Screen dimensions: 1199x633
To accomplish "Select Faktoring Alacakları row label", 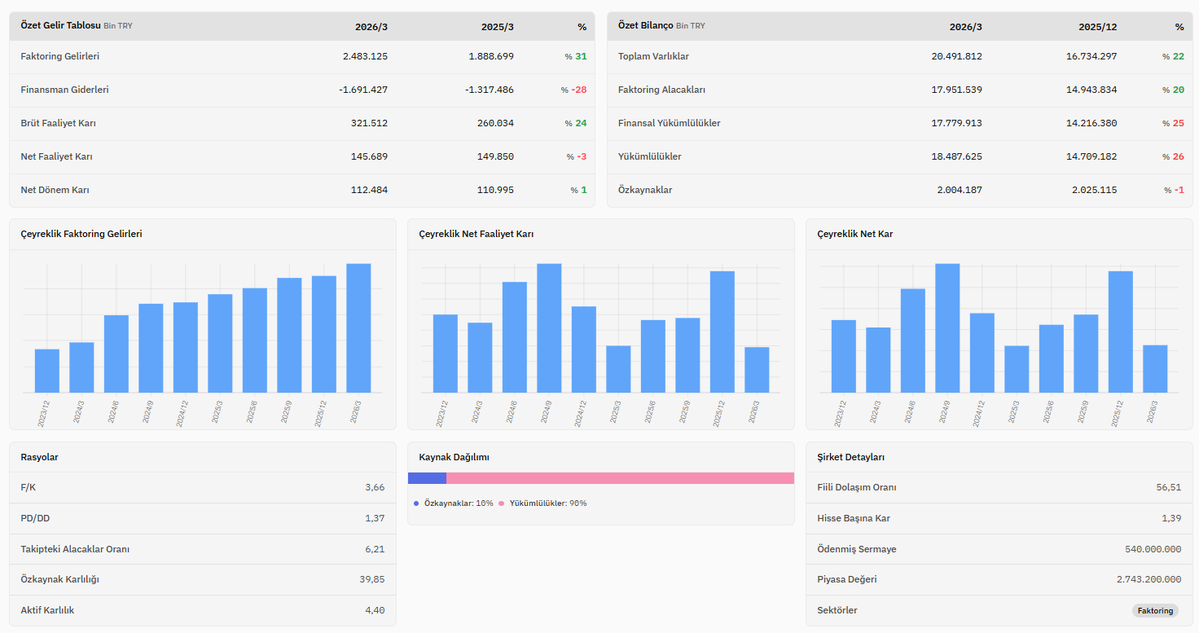I will click(x=661, y=89).
